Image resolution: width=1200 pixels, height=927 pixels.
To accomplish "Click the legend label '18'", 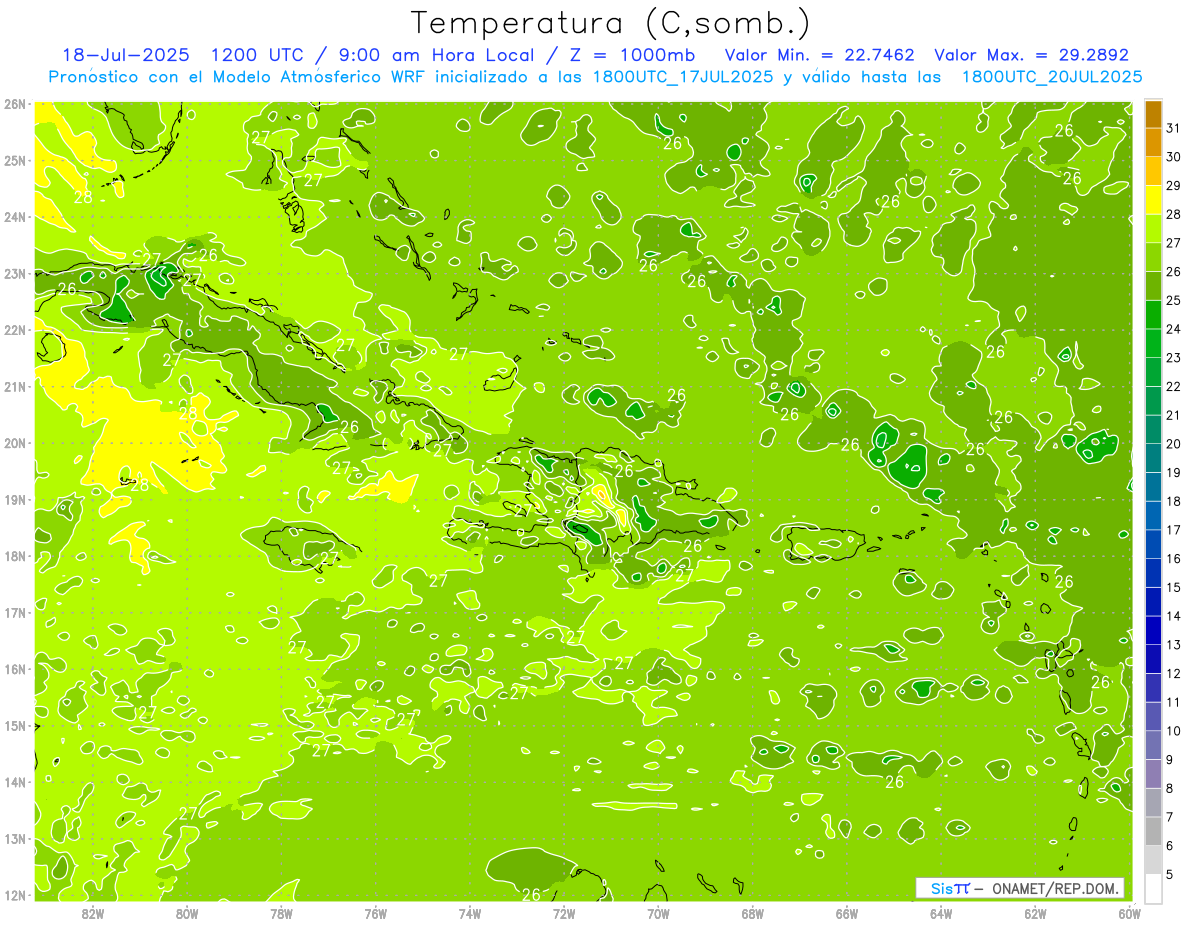I will tap(1173, 501).
